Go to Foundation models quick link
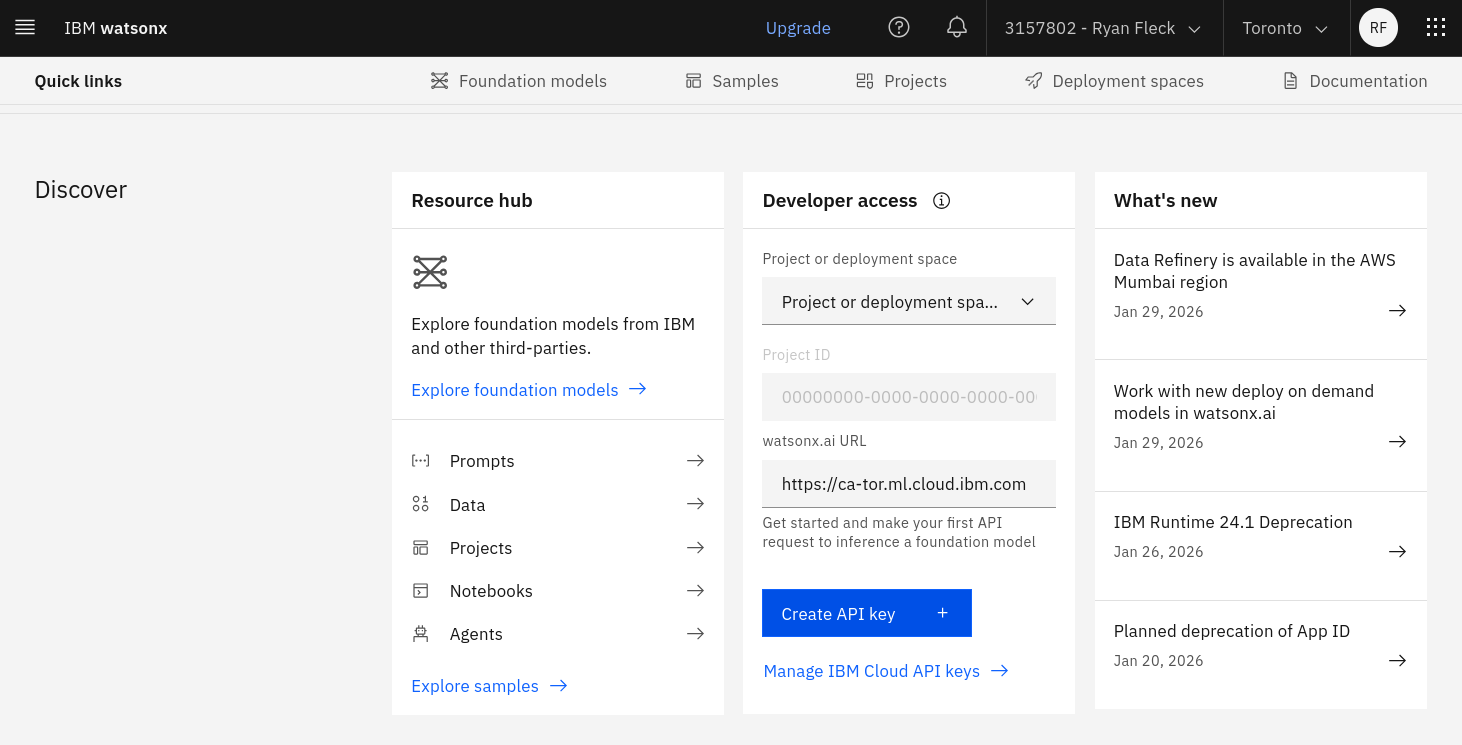The height and width of the screenshot is (745, 1462). (518, 81)
